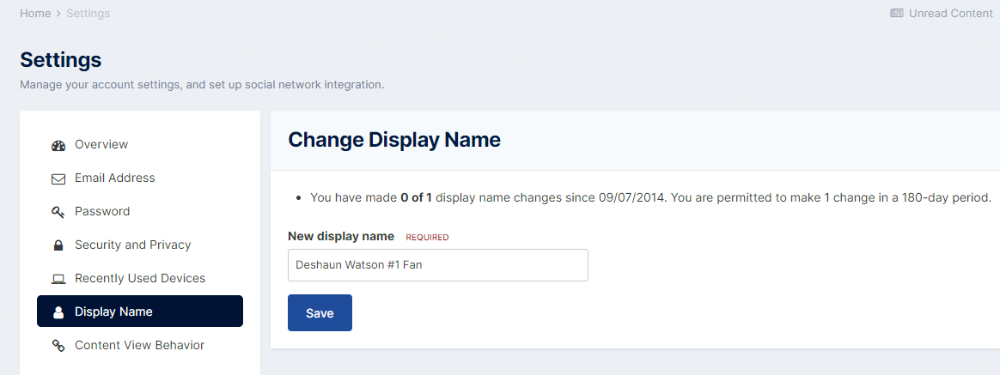
Task: Open Content View Behavior settings
Action: pyautogui.click(x=140, y=345)
